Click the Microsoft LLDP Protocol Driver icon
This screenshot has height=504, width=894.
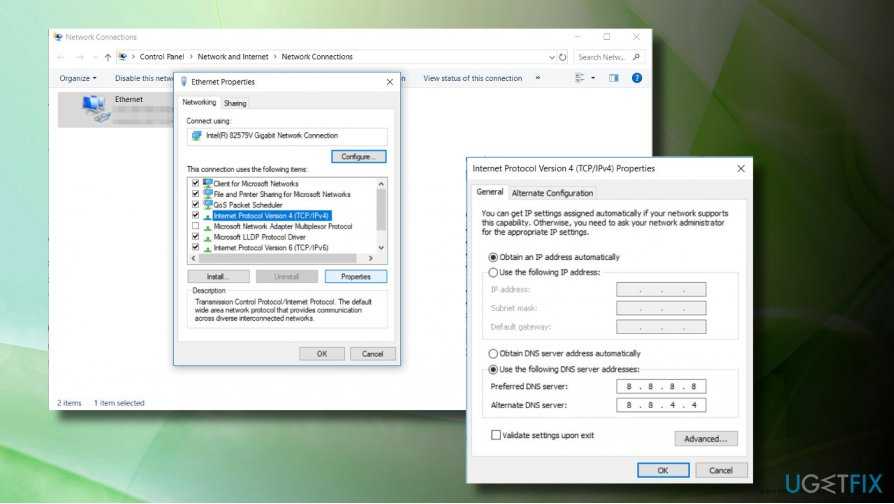coord(208,237)
